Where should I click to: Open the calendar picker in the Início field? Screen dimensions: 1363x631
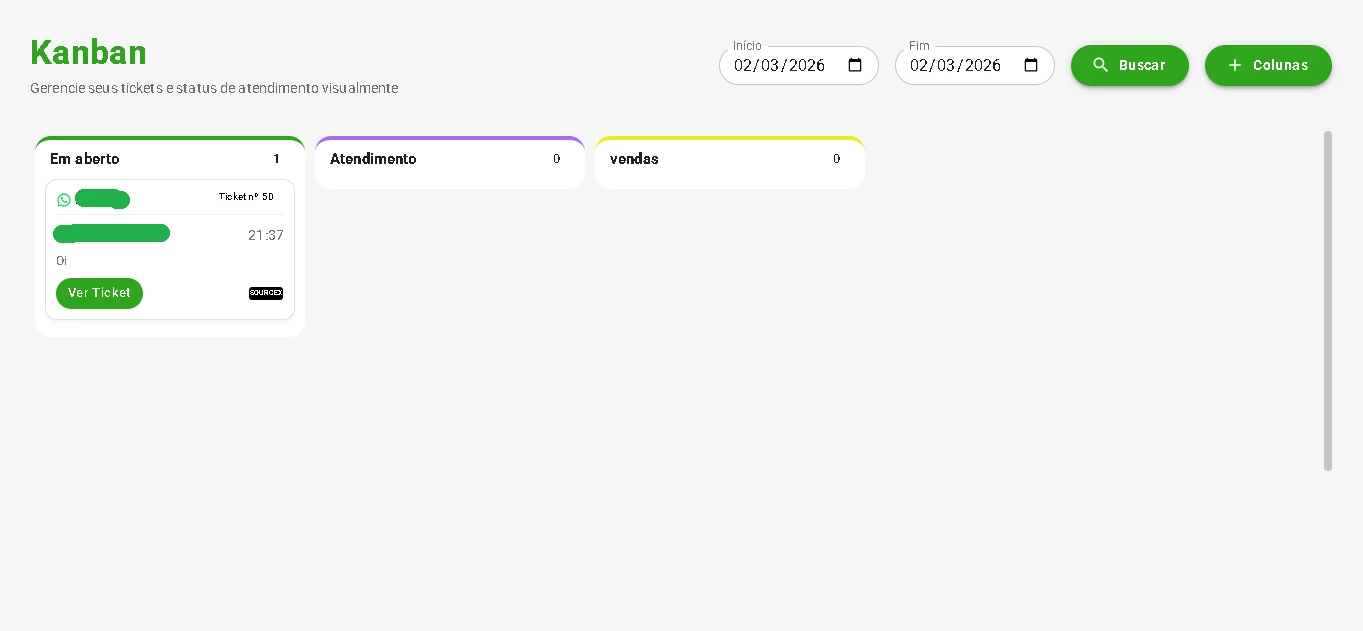855,65
